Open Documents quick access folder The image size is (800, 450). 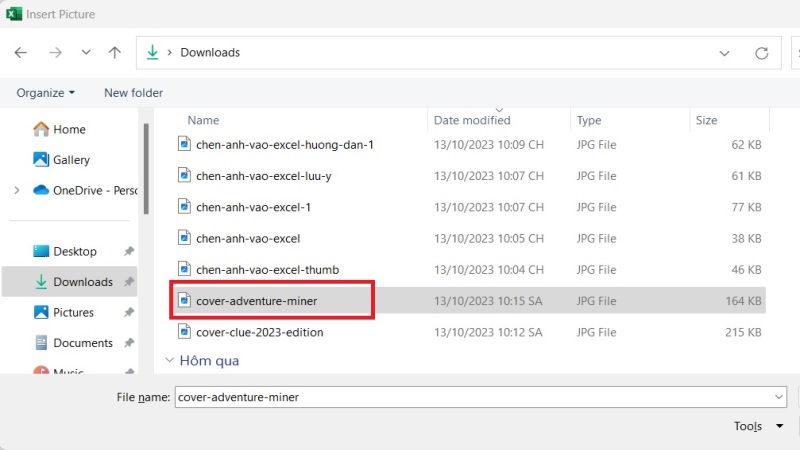pyautogui.click(x=83, y=343)
